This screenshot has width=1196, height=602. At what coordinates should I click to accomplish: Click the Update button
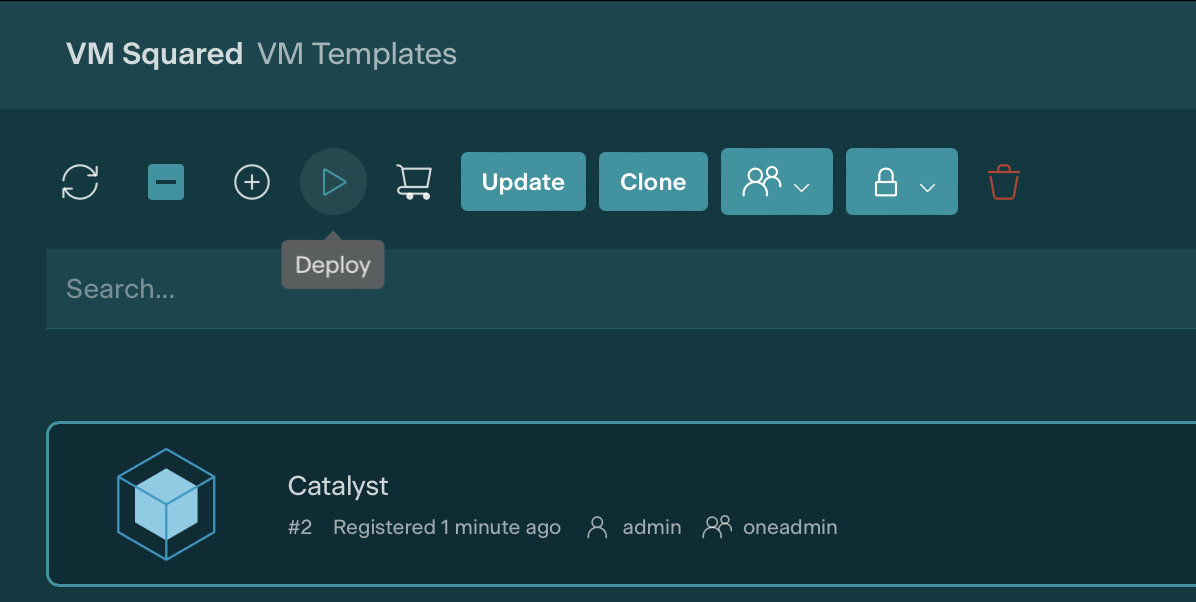(523, 182)
